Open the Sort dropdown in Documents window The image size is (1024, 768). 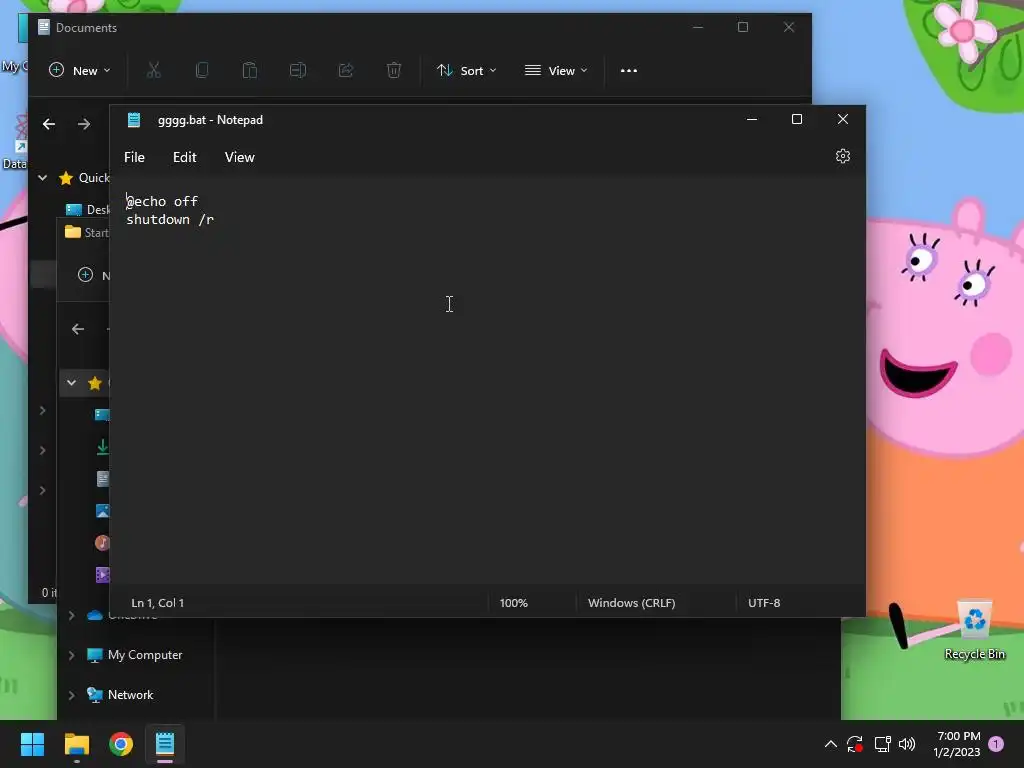coord(466,71)
